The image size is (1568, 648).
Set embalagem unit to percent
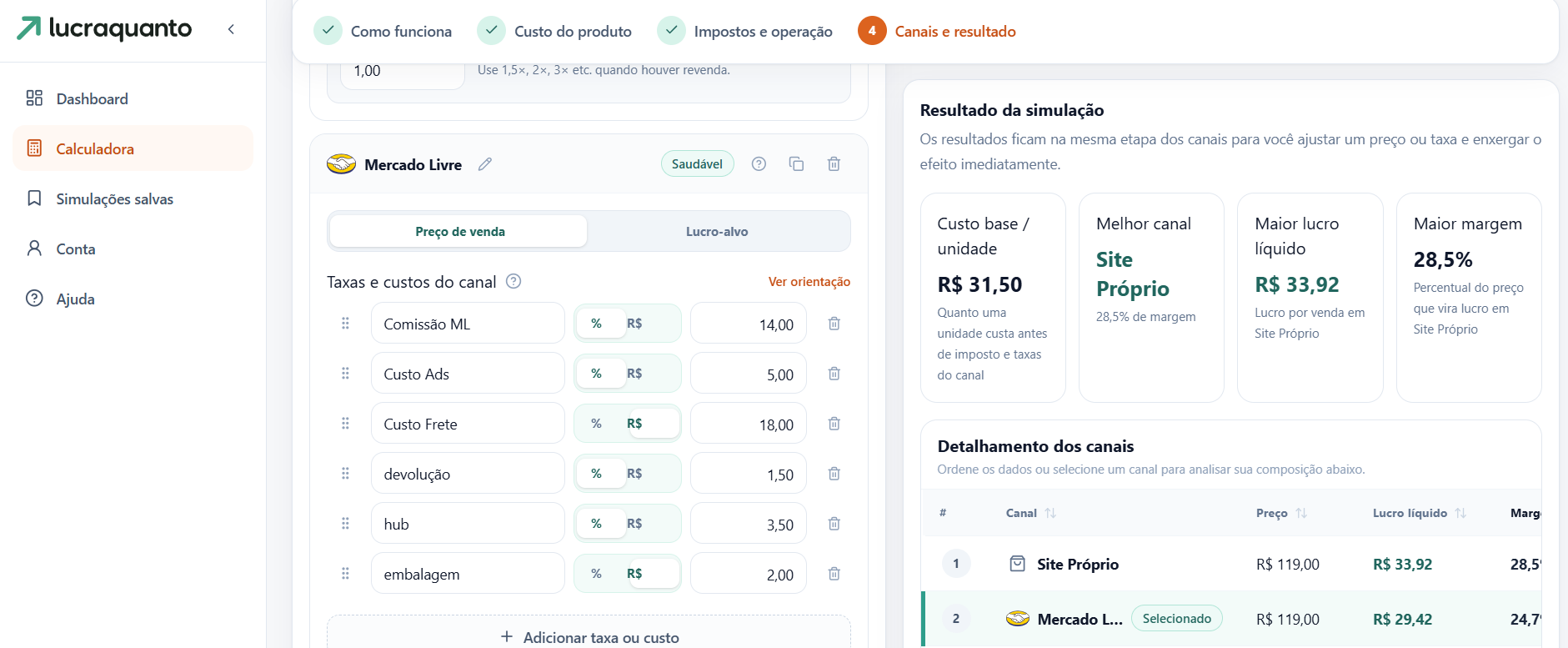coord(596,573)
